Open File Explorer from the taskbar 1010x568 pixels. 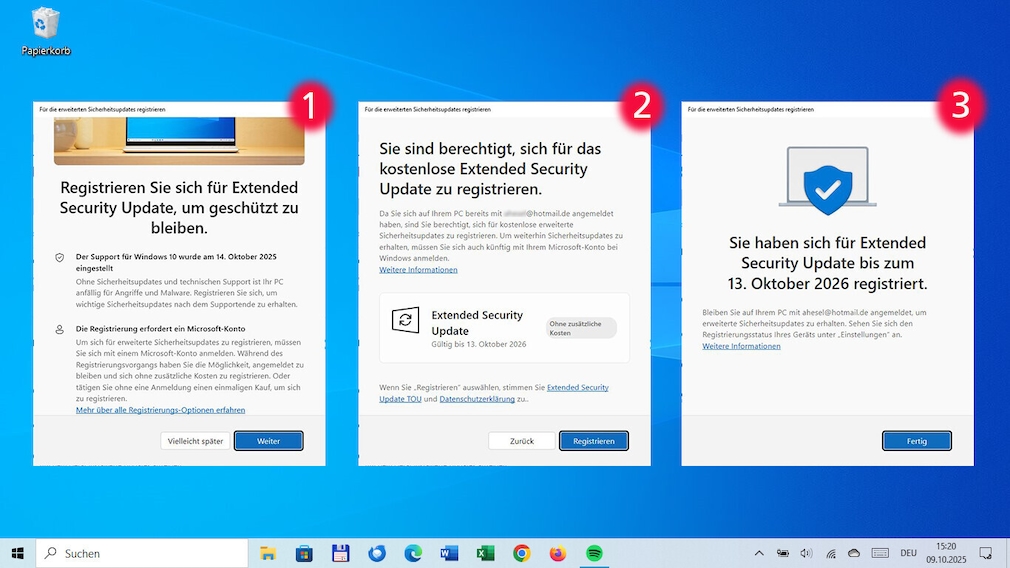[268, 553]
